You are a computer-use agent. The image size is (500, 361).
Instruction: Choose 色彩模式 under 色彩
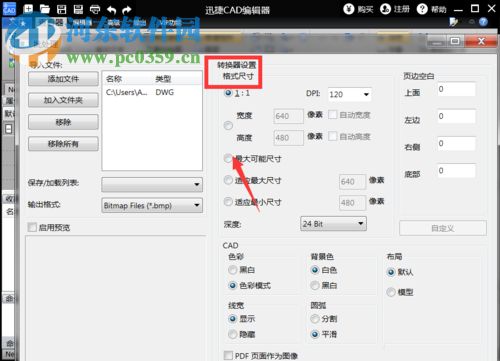(233, 285)
